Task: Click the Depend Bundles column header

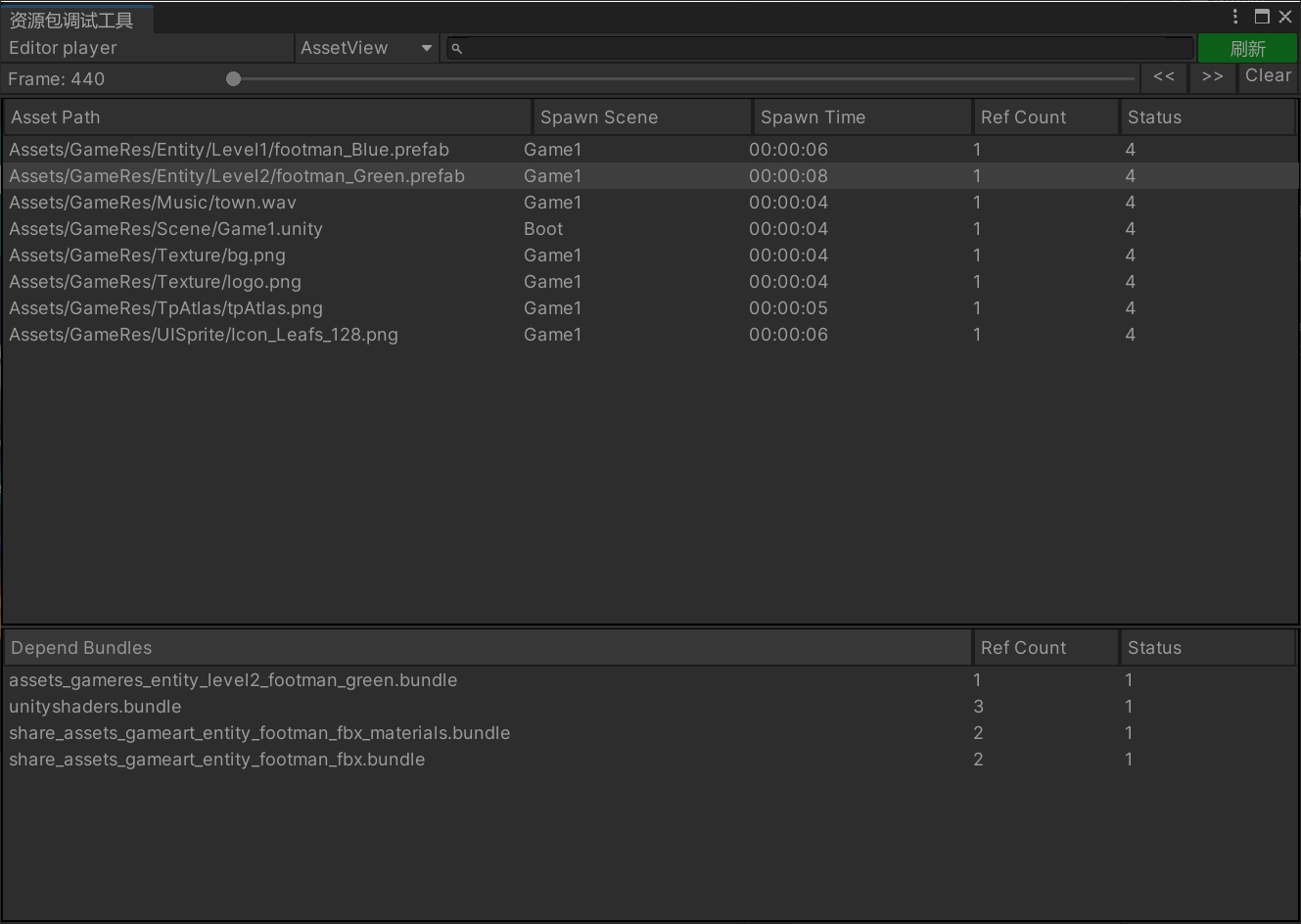Action: click(x=488, y=648)
